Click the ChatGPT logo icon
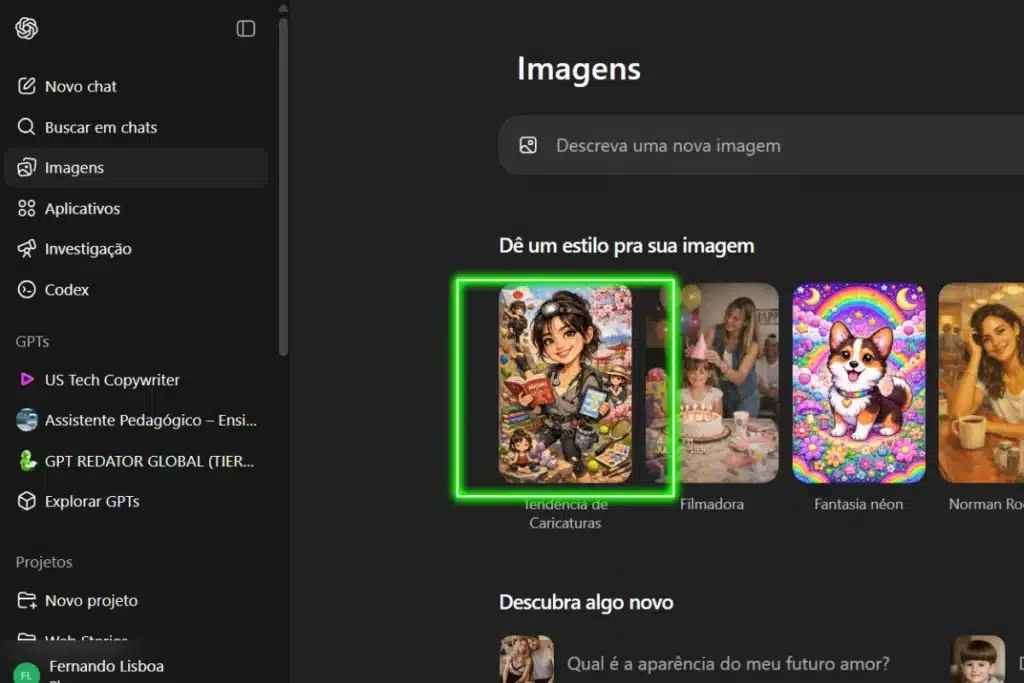This screenshot has width=1024, height=683. (27, 28)
